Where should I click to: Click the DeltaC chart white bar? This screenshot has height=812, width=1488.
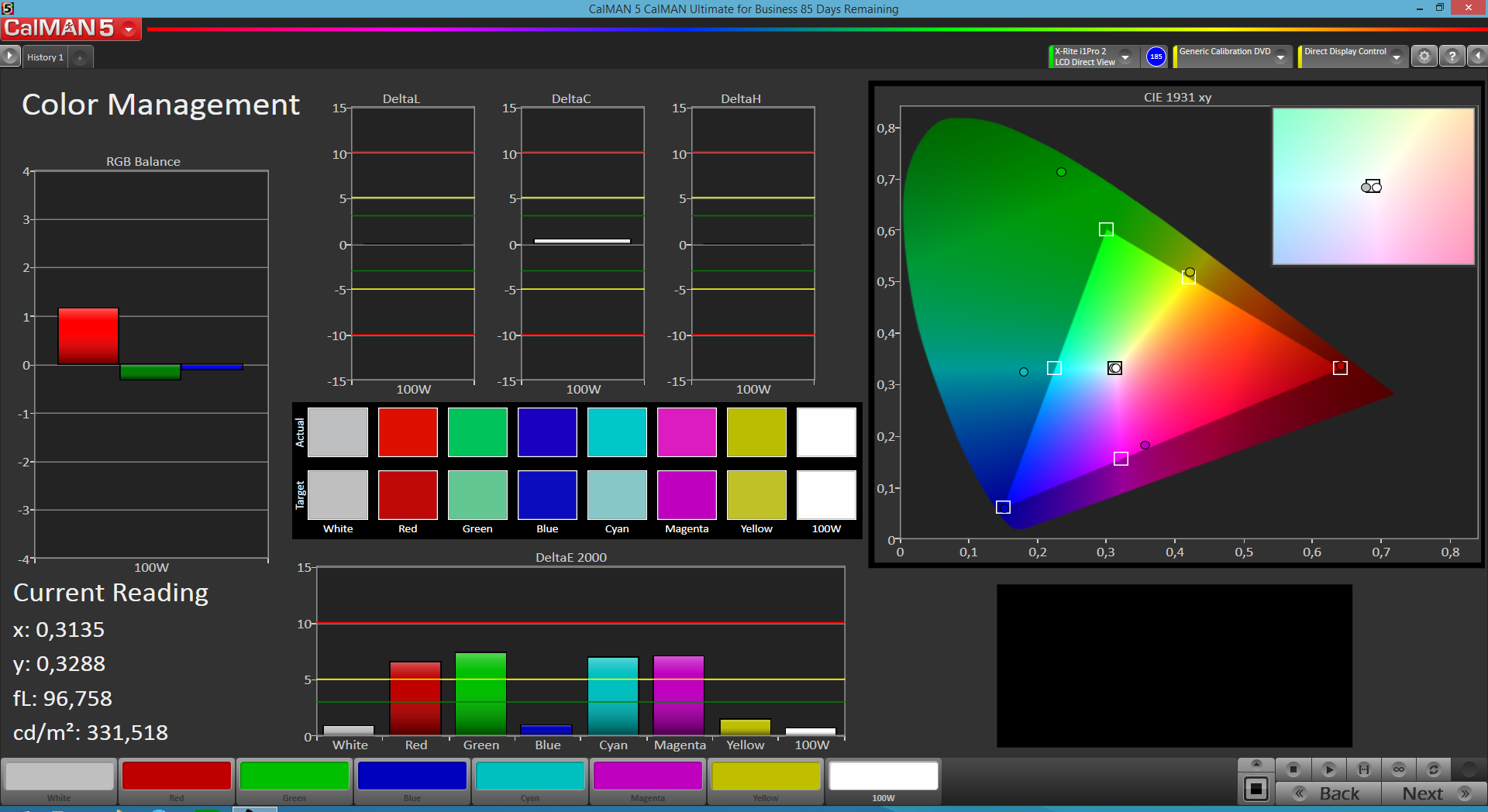[582, 241]
